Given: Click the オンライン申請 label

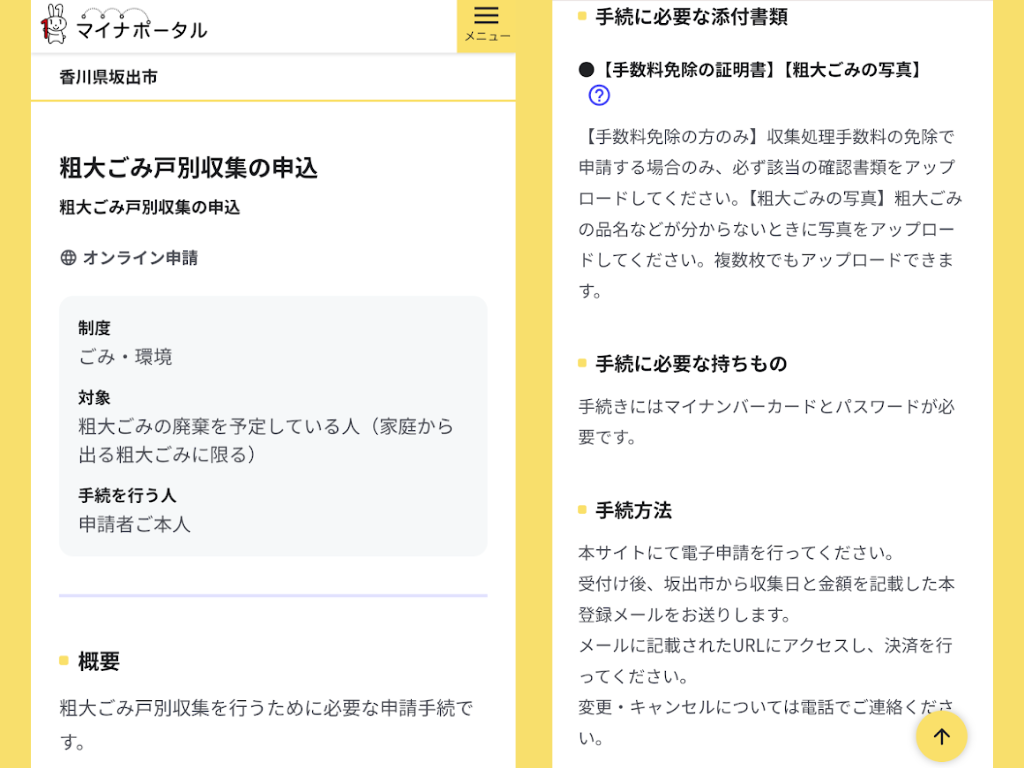Looking at the screenshot, I should coord(140,258).
